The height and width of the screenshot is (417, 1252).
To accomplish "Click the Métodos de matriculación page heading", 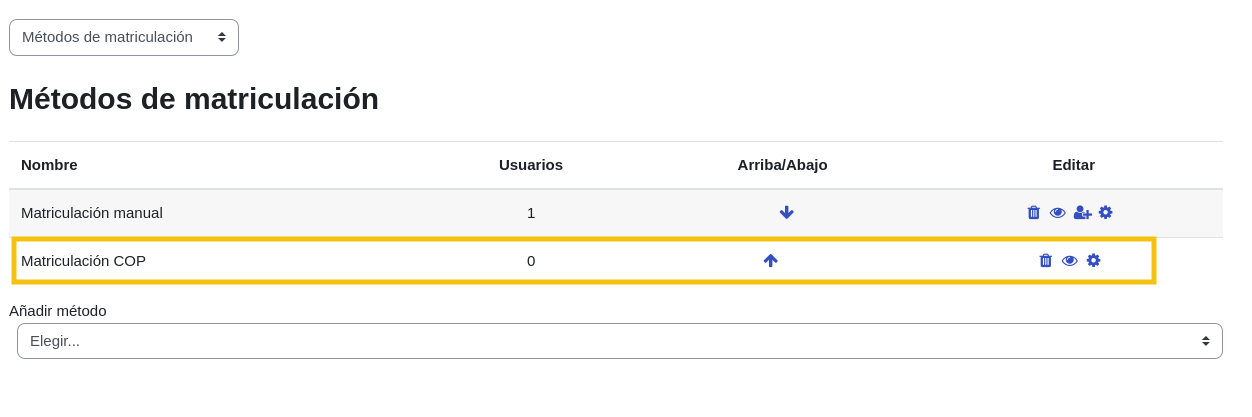I will pyautogui.click(x=194, y=99).
